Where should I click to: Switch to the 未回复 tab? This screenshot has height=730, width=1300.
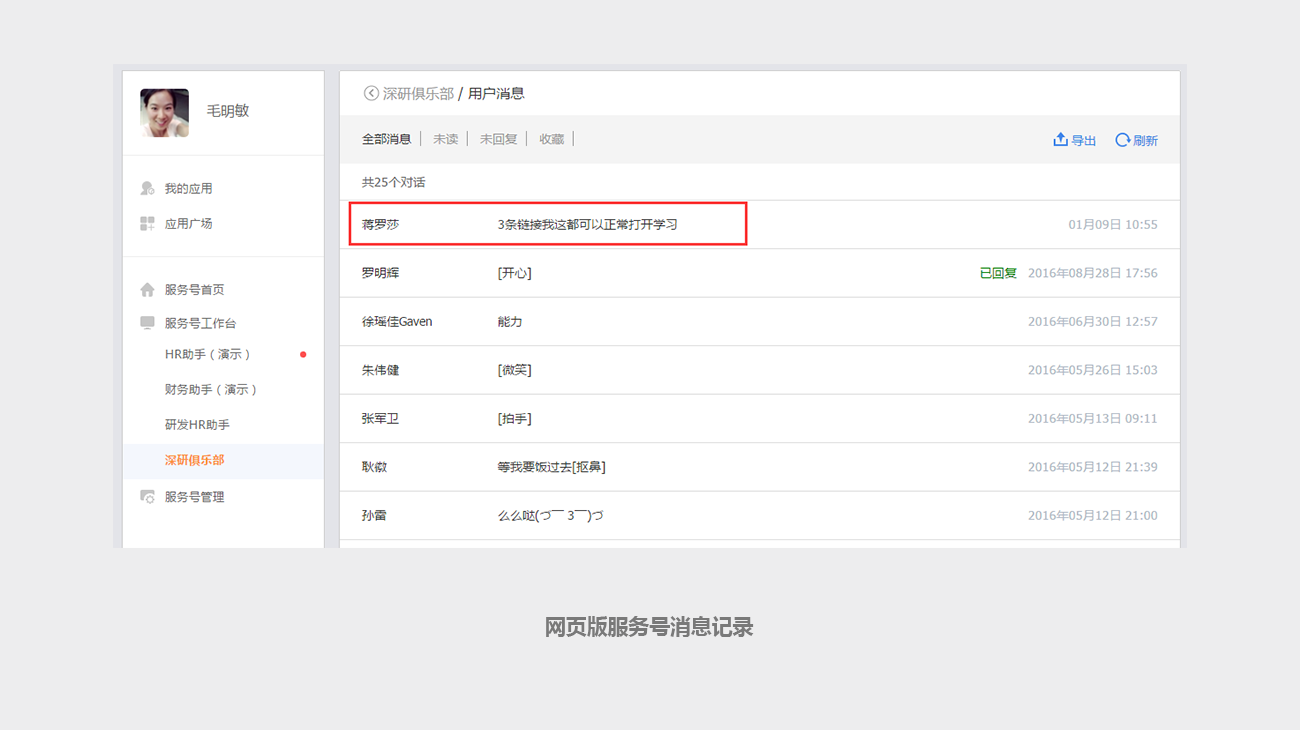tap(498, 140)
